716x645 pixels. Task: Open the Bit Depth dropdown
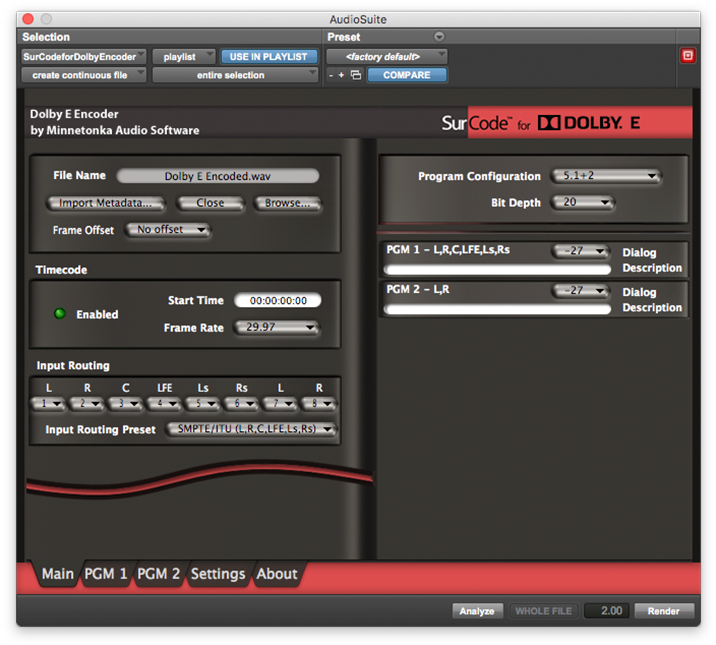click(x=583, y=202)
